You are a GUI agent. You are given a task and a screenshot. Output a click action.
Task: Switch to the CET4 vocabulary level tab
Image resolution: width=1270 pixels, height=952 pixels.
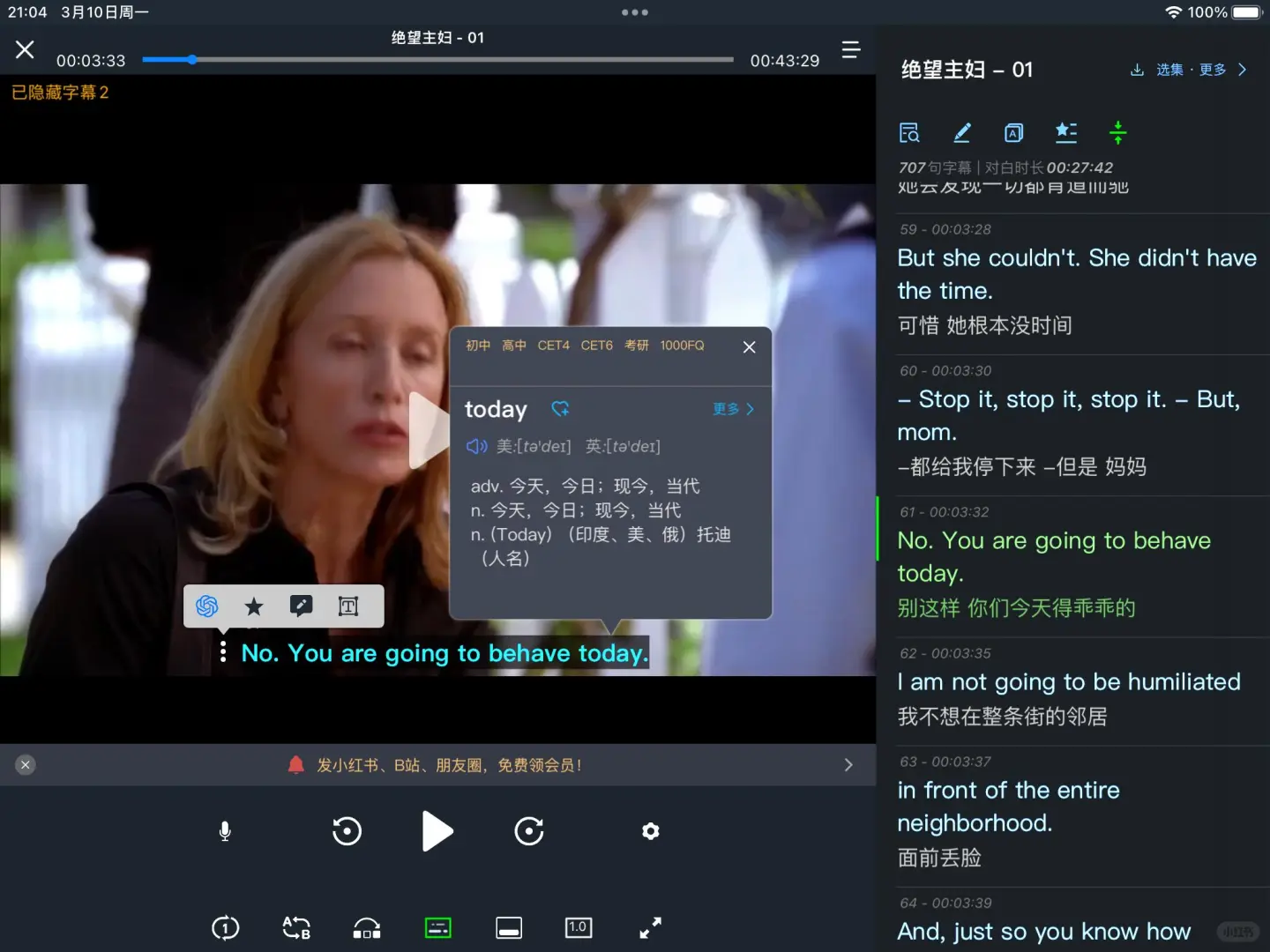tap(553, 346)
